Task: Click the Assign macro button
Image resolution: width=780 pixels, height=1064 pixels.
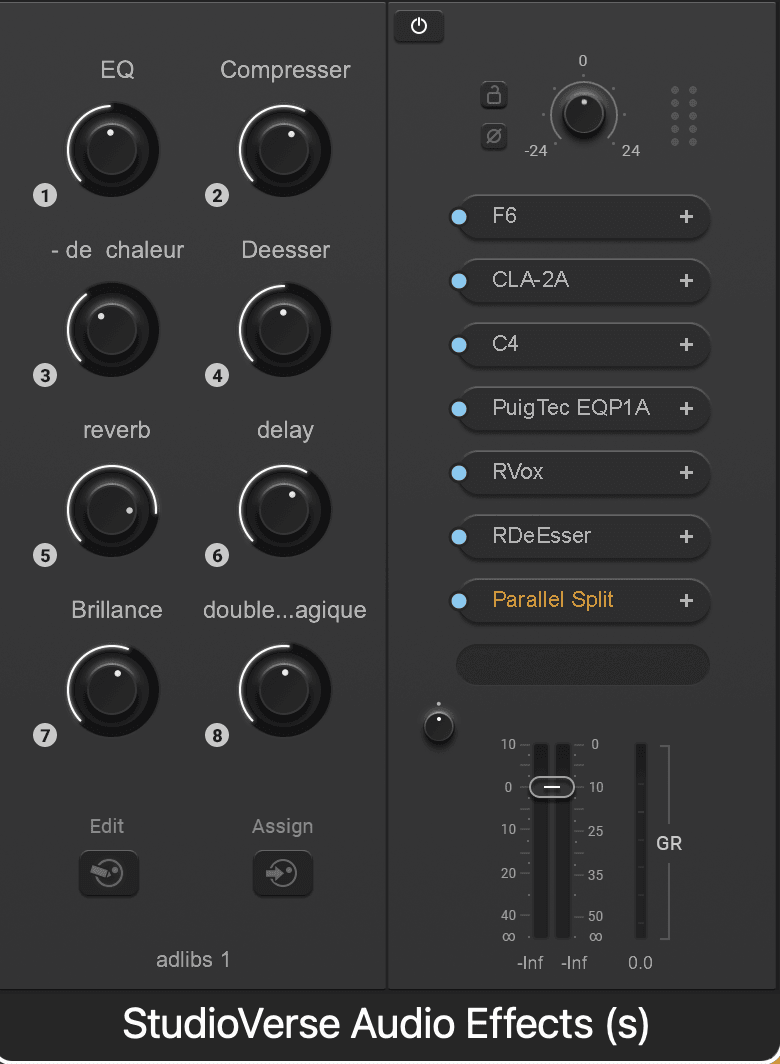Action: click(282, 873)
